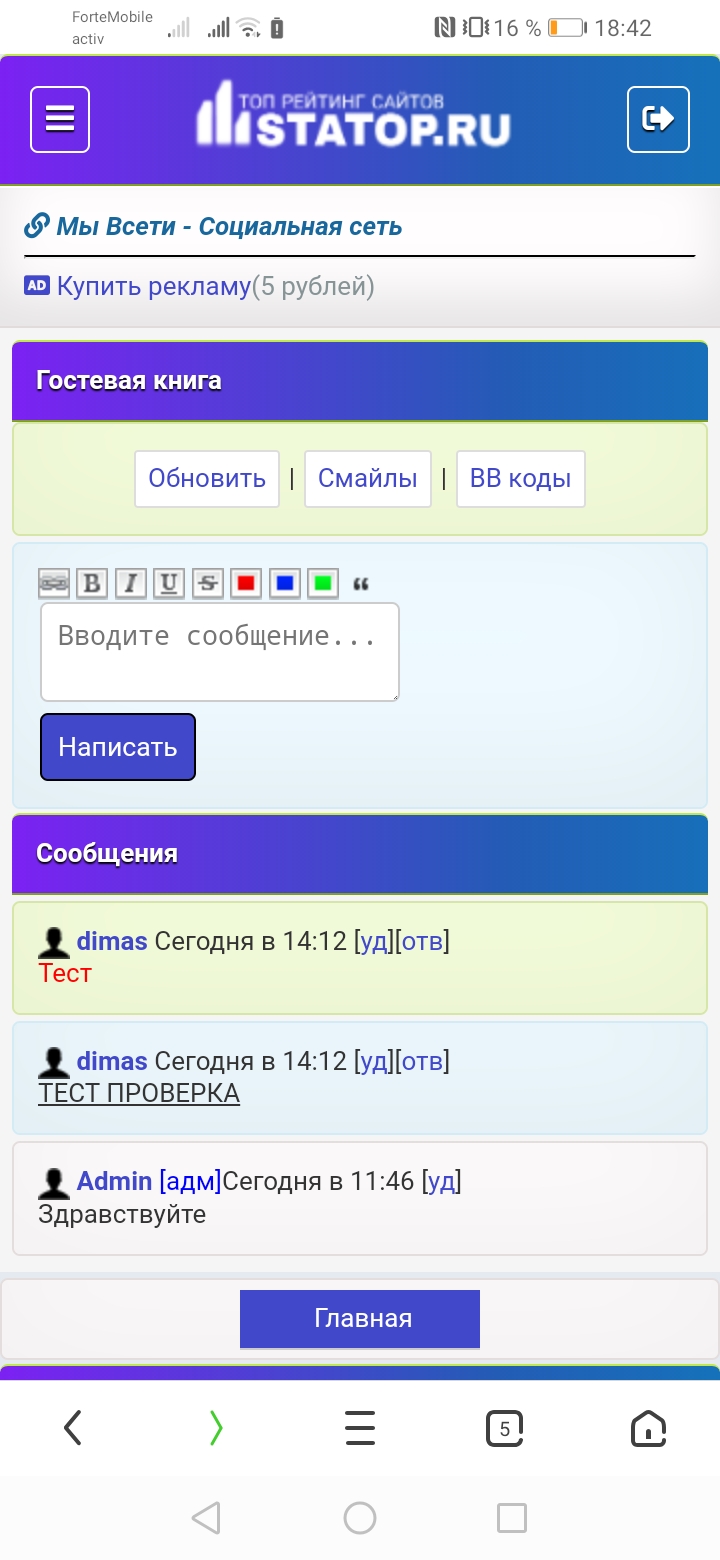This screenshot has height=1560, width=720.
Task: Pick the green text color swatch
Action: pyautogui.click(x=322, y=583)
